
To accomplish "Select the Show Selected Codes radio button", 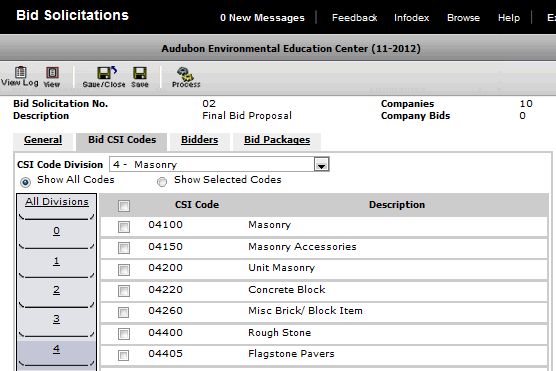I will [x=162, y=182].
